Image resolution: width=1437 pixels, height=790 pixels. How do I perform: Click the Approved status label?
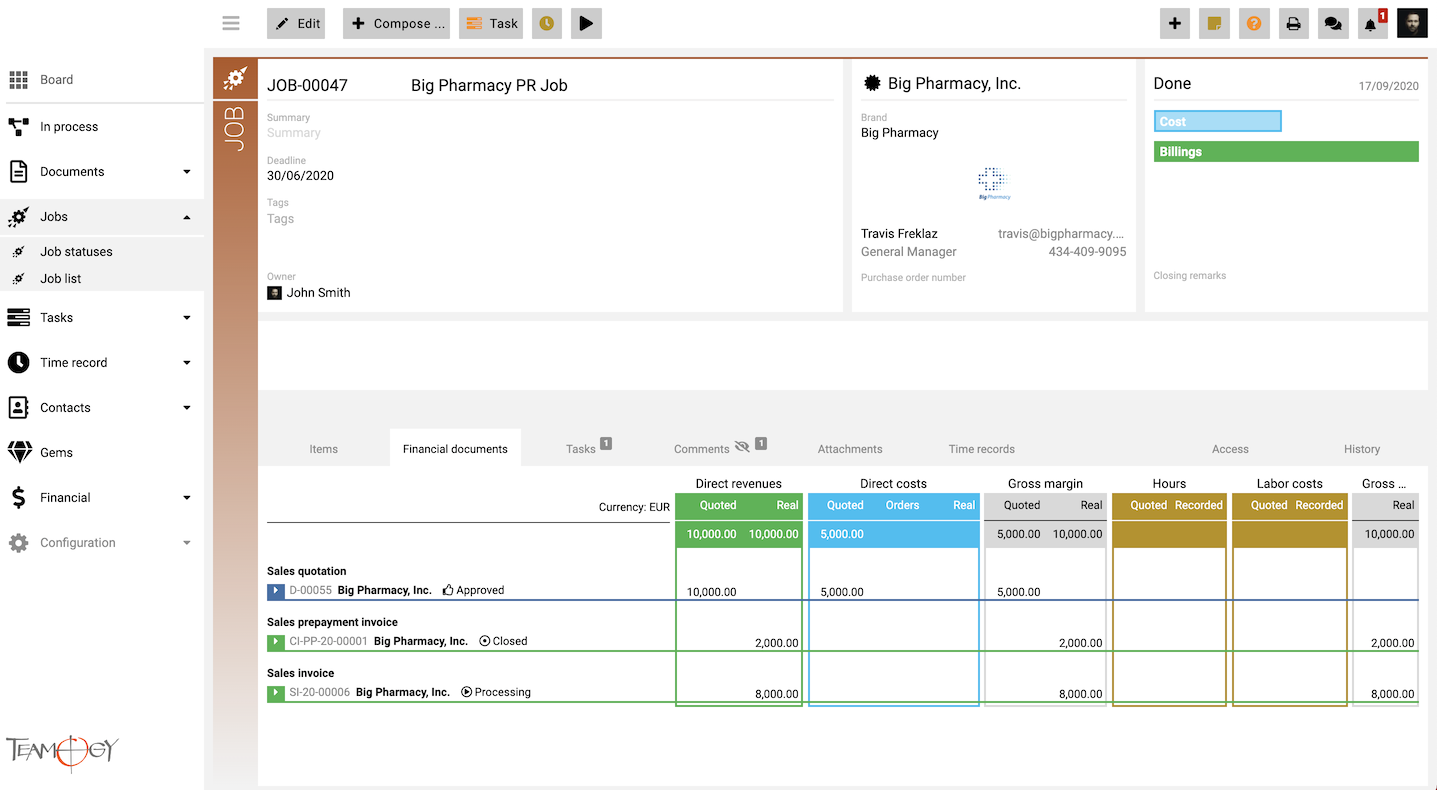point(473,591)
